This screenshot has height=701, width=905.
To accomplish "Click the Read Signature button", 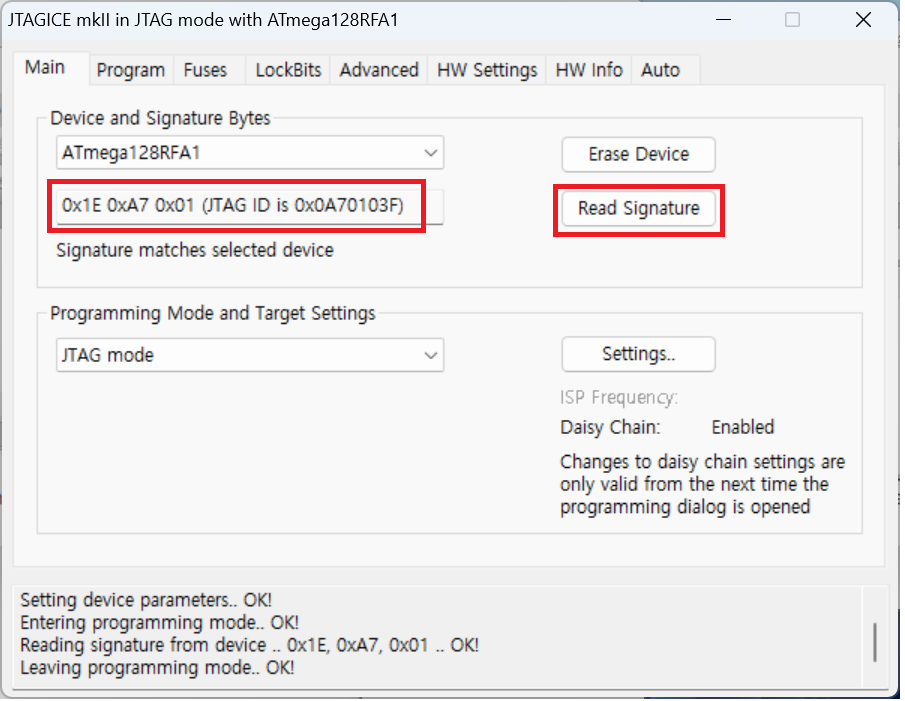I will (639, 208).
